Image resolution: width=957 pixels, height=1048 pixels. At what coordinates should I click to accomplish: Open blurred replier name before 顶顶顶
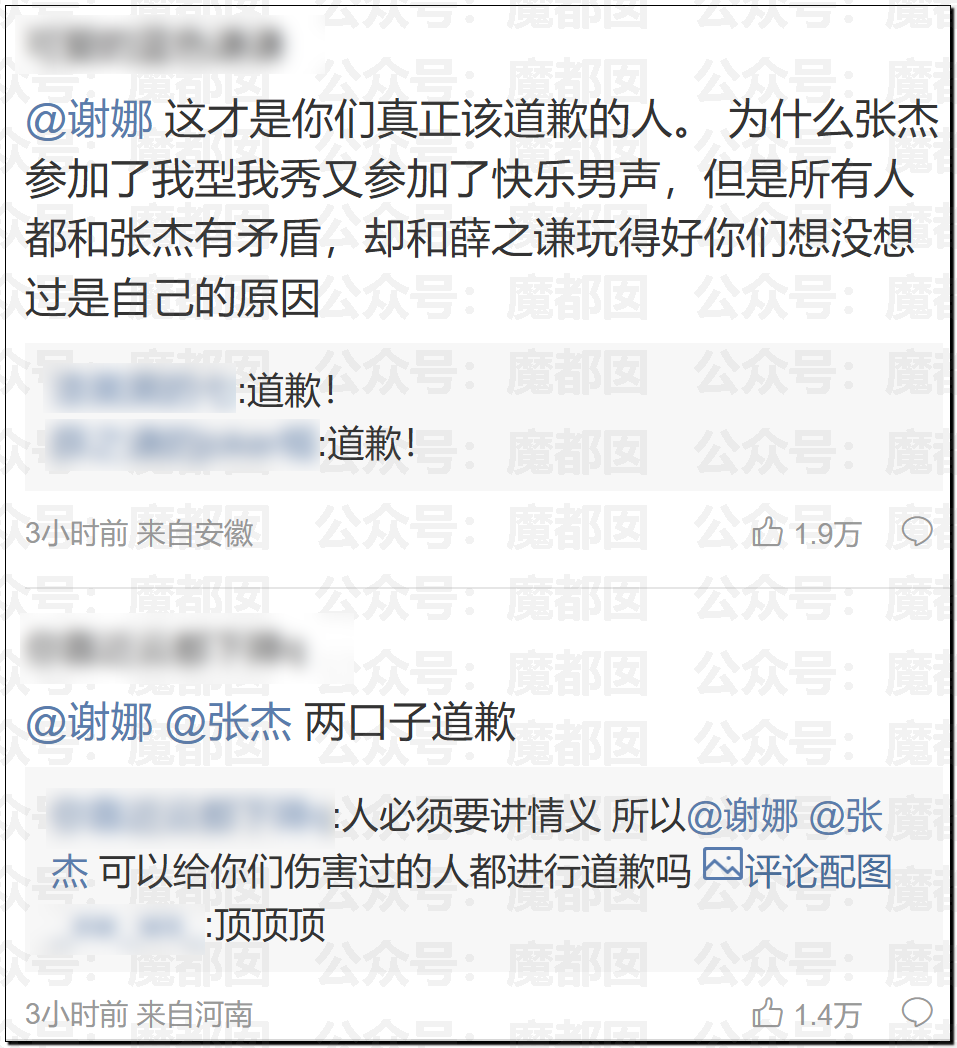[x=127, y=926]
